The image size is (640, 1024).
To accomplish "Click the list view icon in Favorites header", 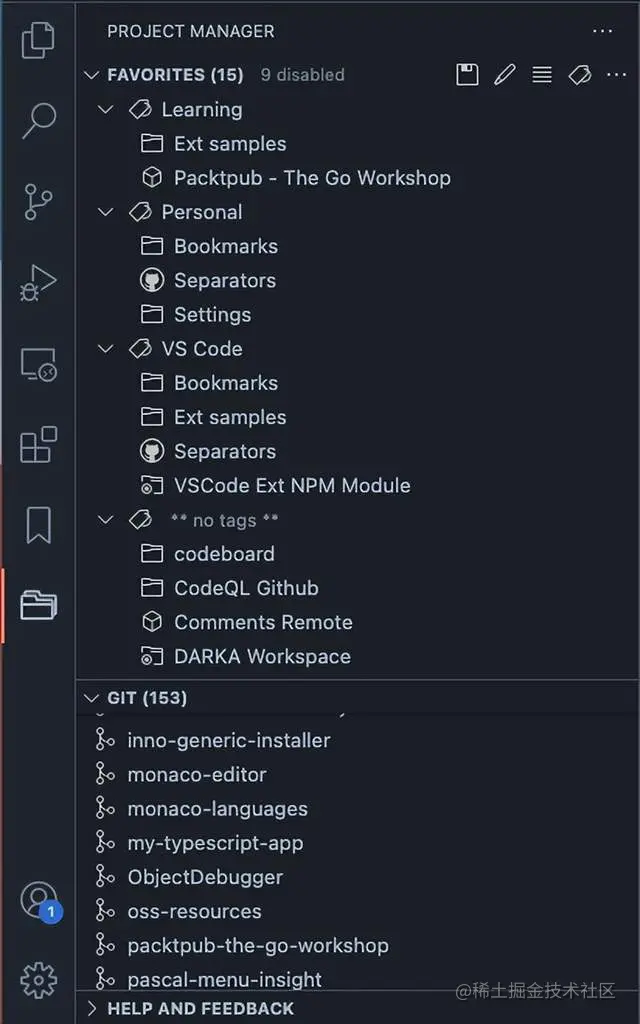I will pos(541,74).
